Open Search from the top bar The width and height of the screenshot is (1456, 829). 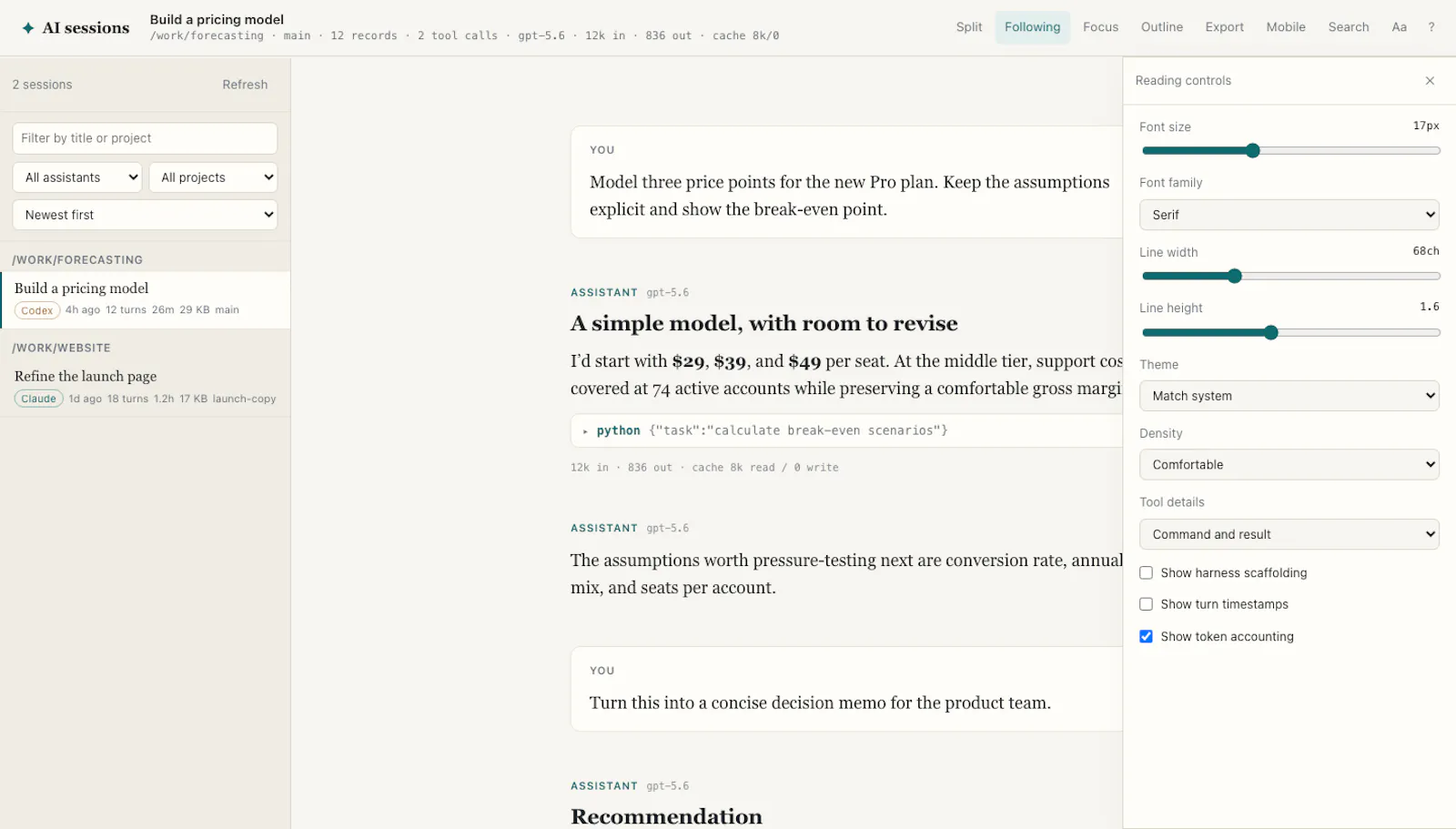click(x=1348, y=27)
